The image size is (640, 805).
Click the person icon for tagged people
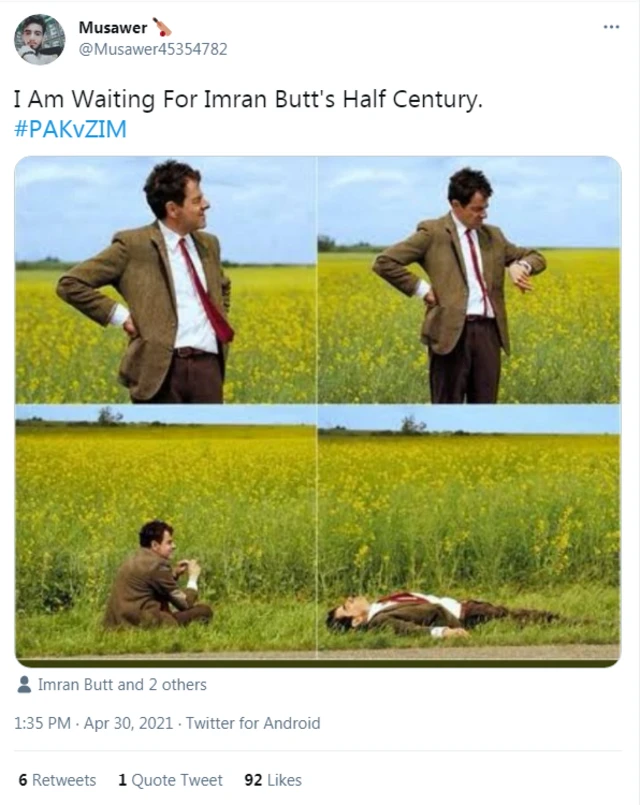[x=24, y=685]
